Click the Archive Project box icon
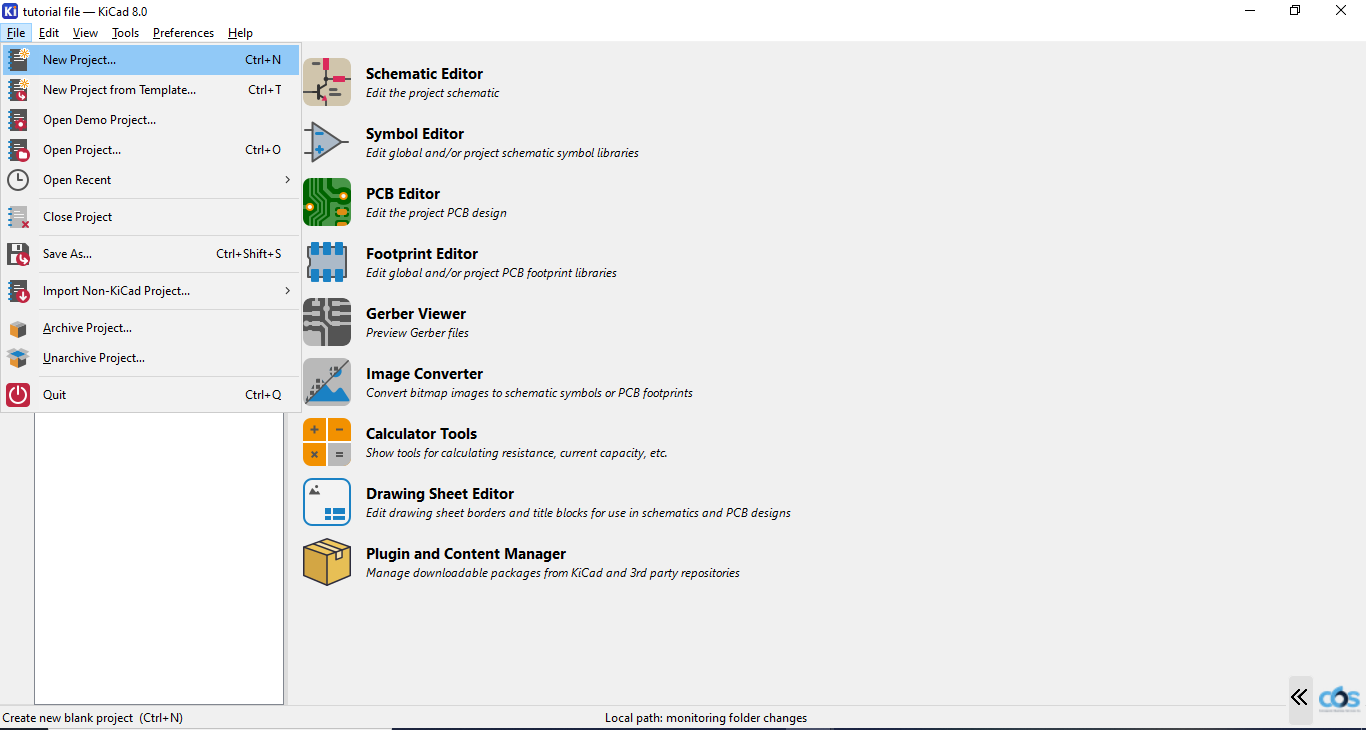1366x730 pixels. pyautogui.click(x=18, y=328)
